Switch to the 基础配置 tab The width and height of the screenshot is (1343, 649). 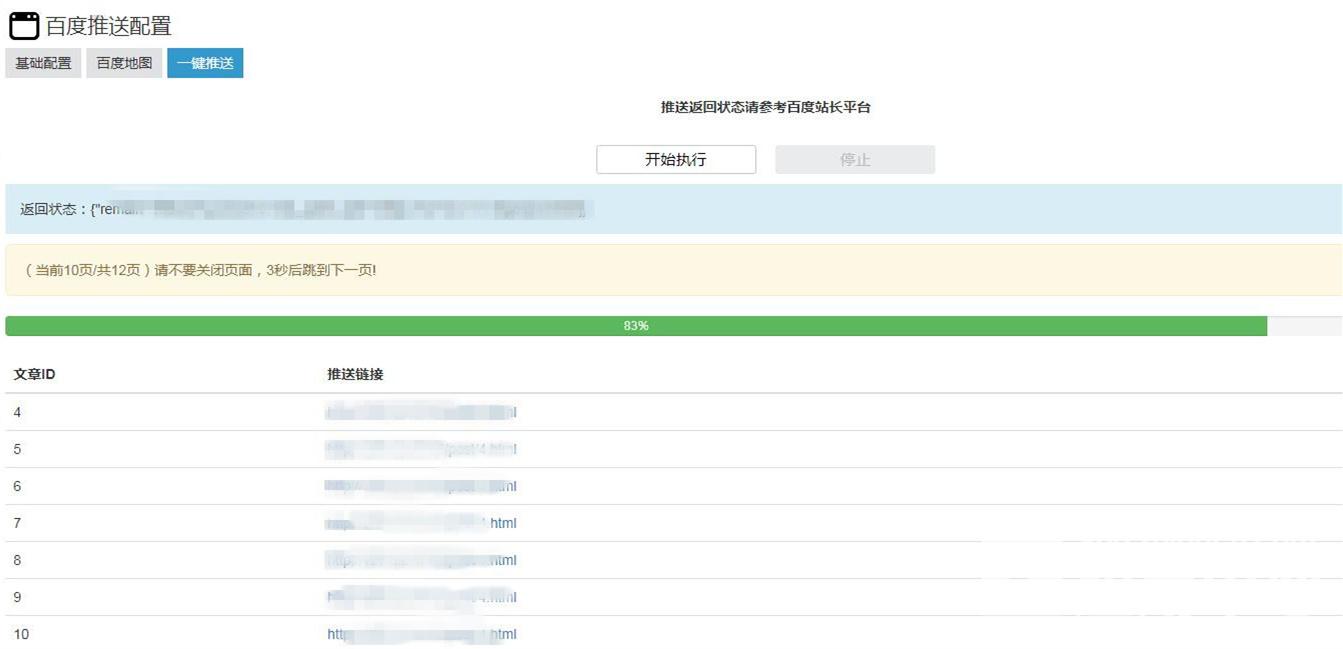42,62
